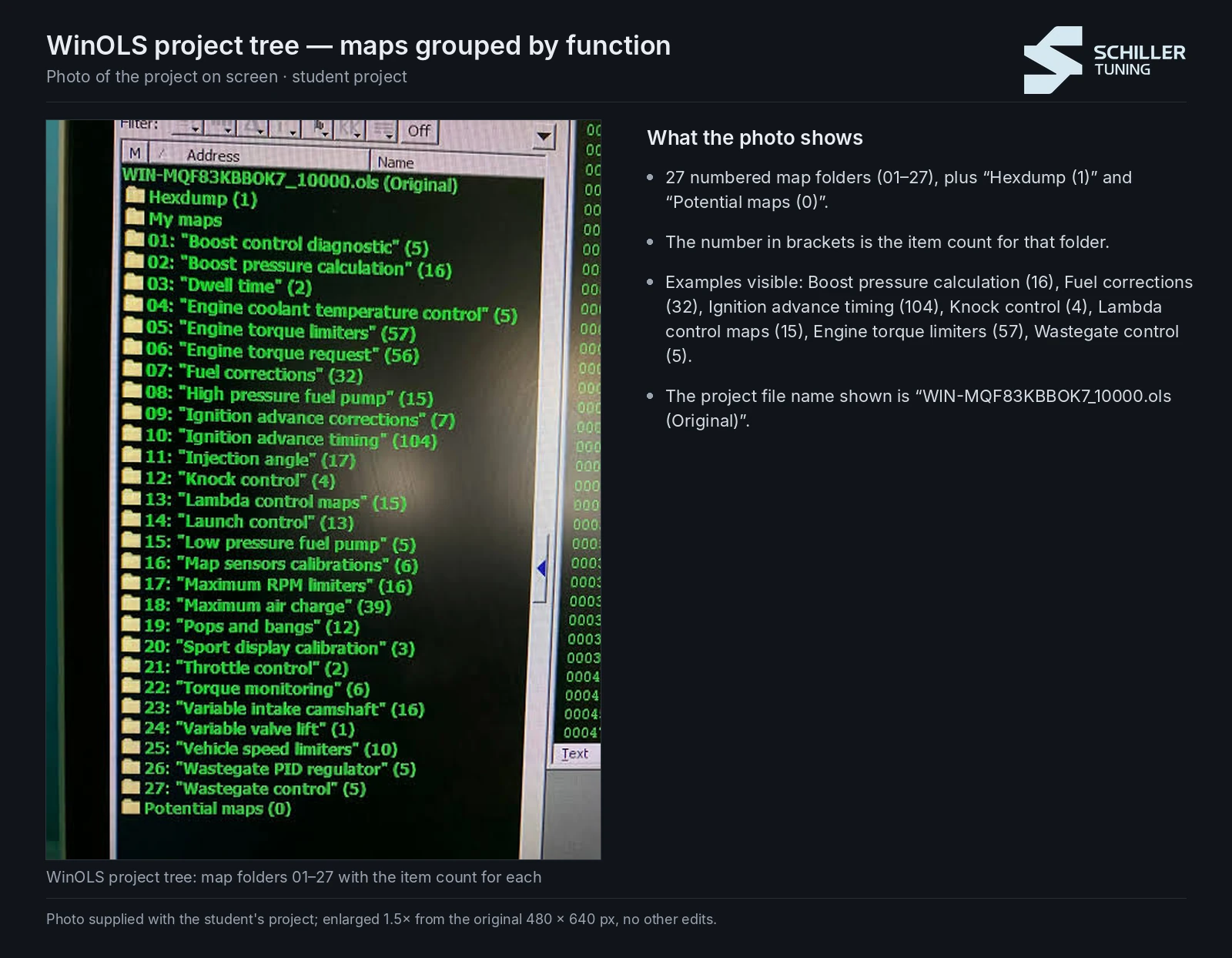
Task: Open folder icon for 07 Fuel corrections
Action: tap(133, 369)
